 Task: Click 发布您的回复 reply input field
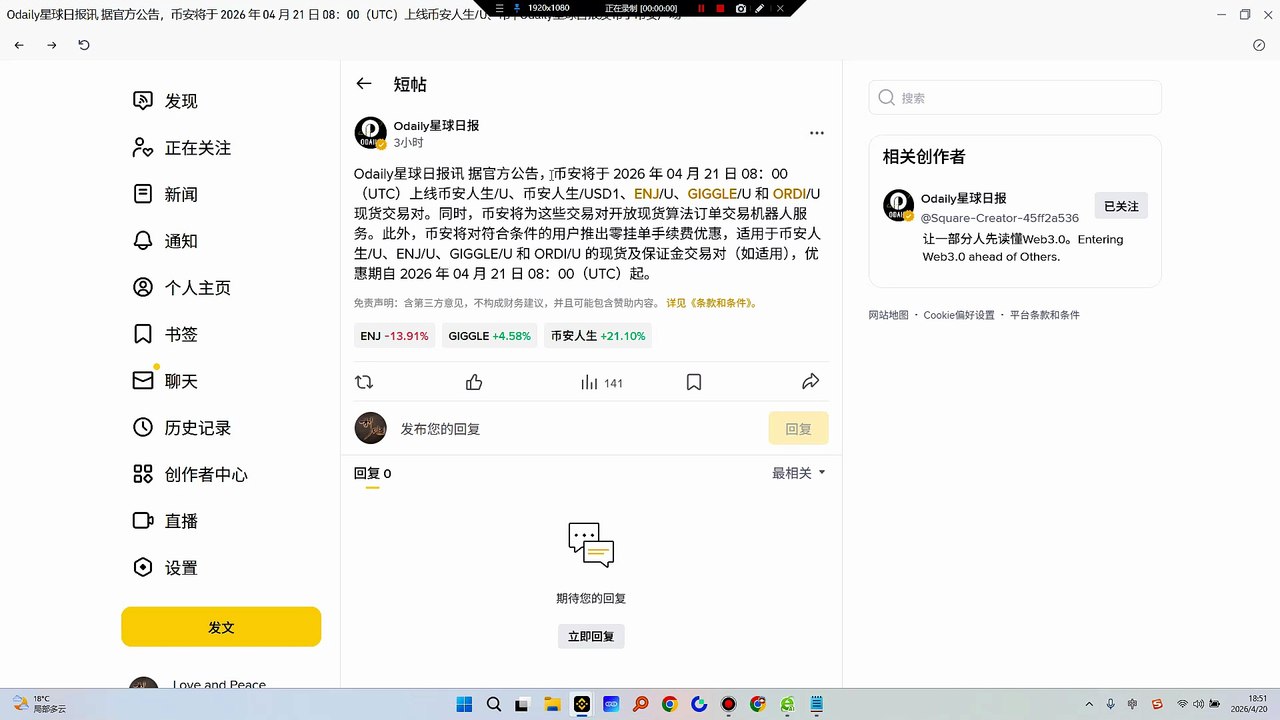580,429
